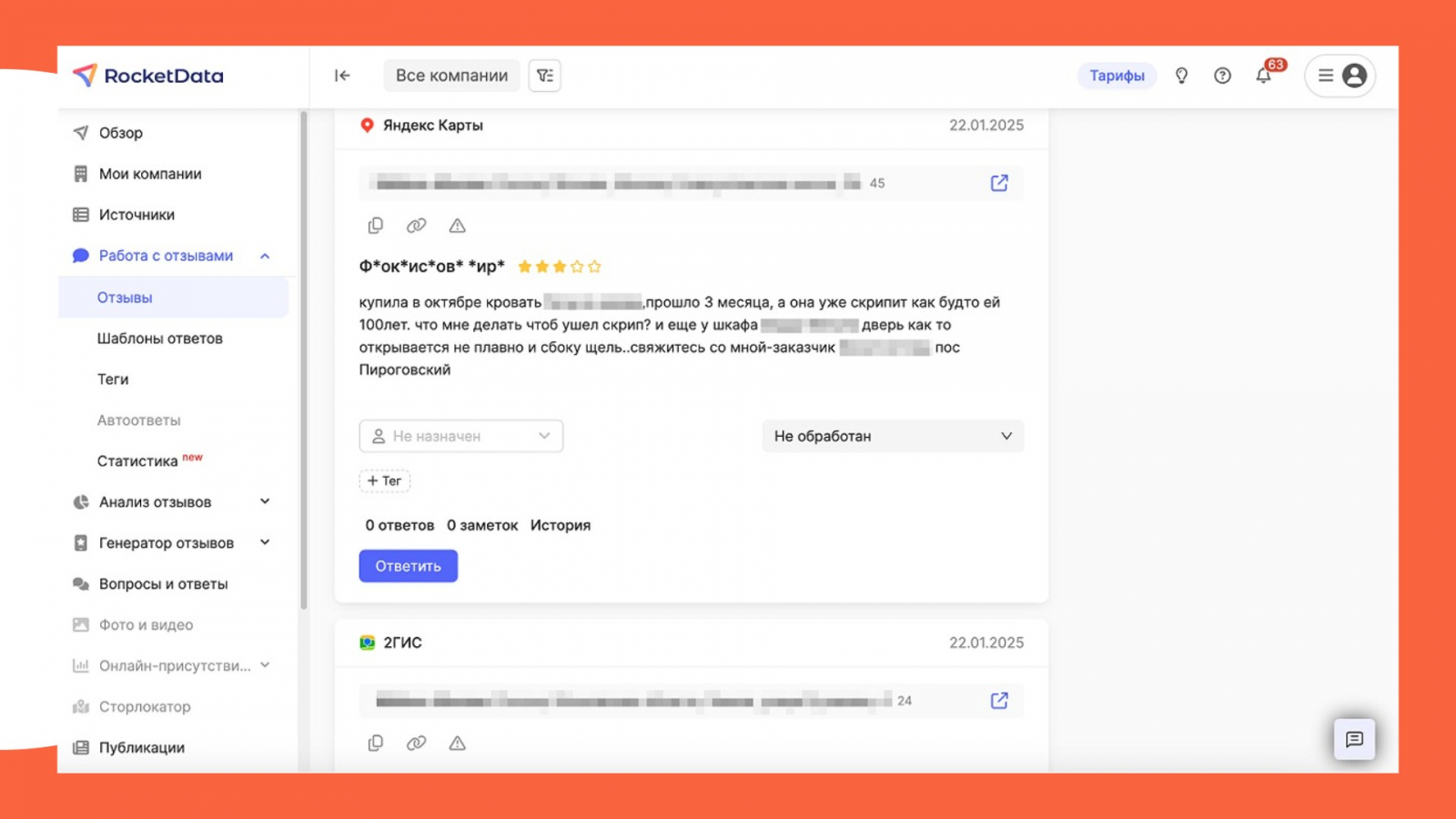Copy the 2ГИС review link with chain icon

416,743
